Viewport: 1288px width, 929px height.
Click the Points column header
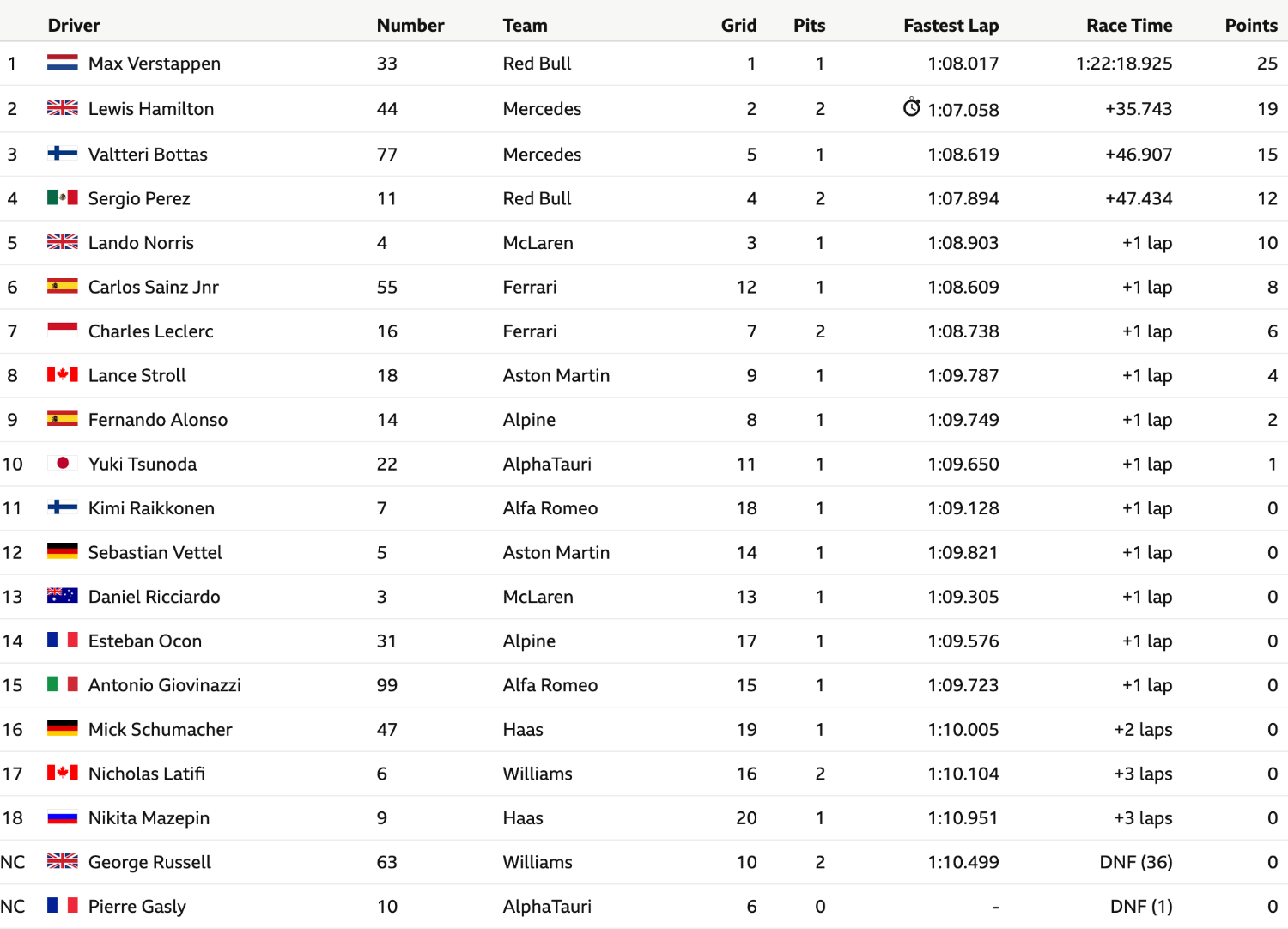[1251, 25]
